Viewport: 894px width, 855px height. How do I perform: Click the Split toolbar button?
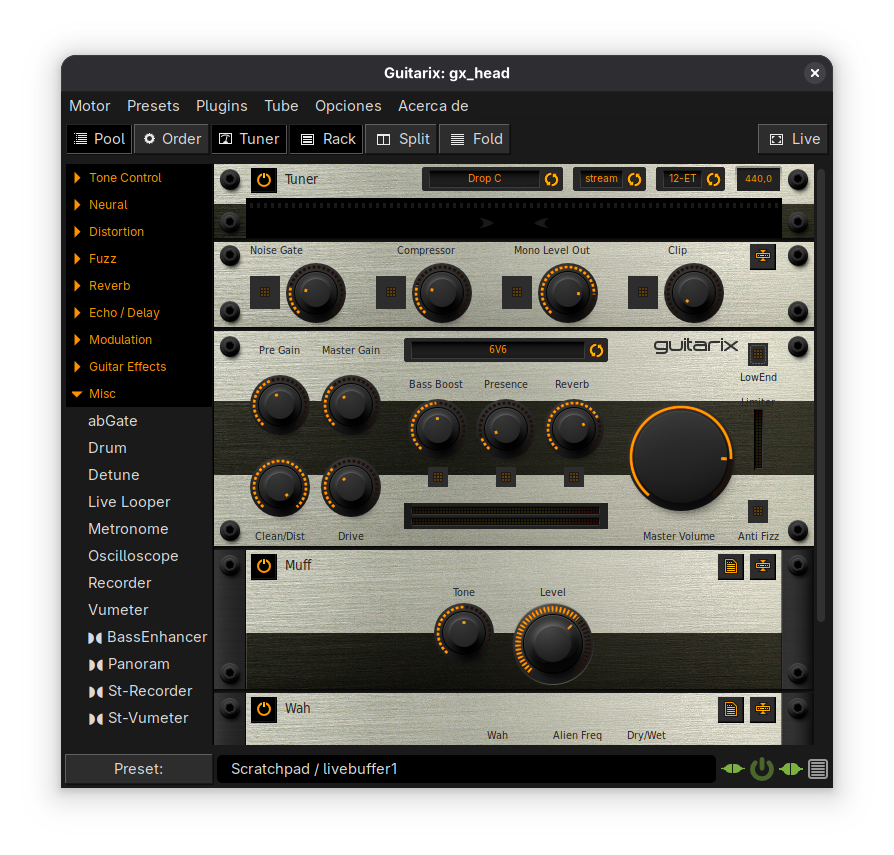click(x=401, y=139)
